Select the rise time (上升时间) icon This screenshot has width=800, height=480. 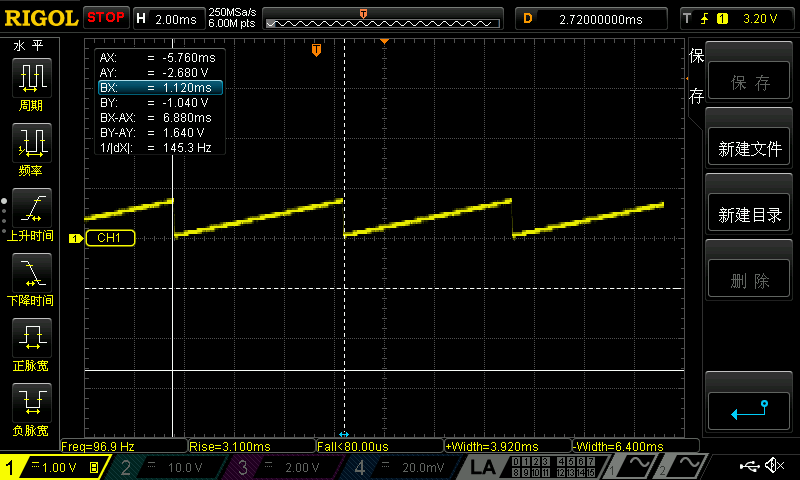[x=32, y=208]
